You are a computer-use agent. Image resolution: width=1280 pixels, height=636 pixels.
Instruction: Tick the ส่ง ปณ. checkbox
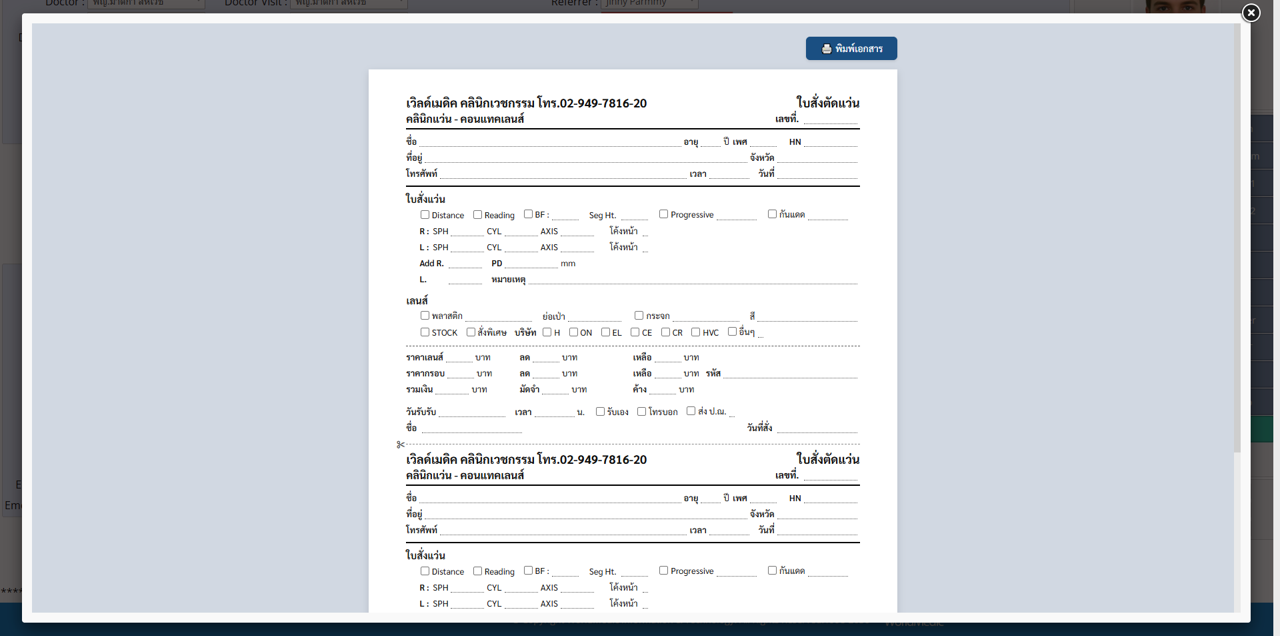[691, 411]
